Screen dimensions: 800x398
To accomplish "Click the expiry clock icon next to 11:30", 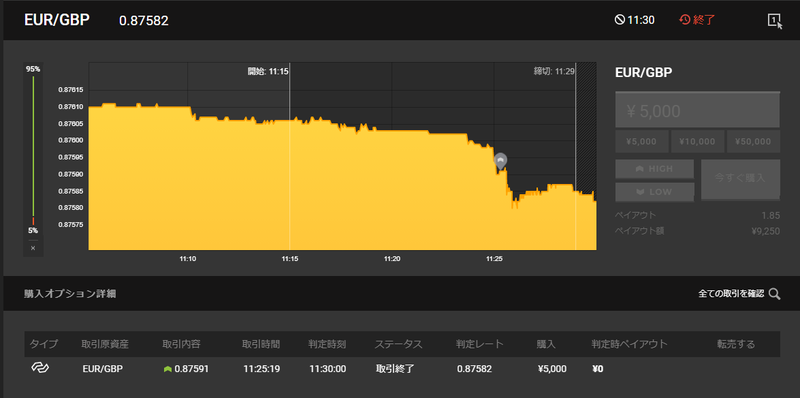I will (620, 20).
